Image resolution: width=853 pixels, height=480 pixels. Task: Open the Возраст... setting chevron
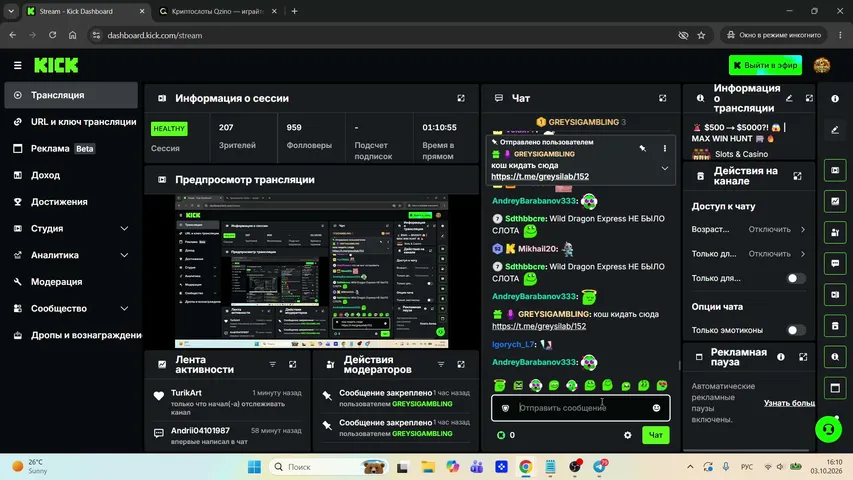tap(803, 230)
